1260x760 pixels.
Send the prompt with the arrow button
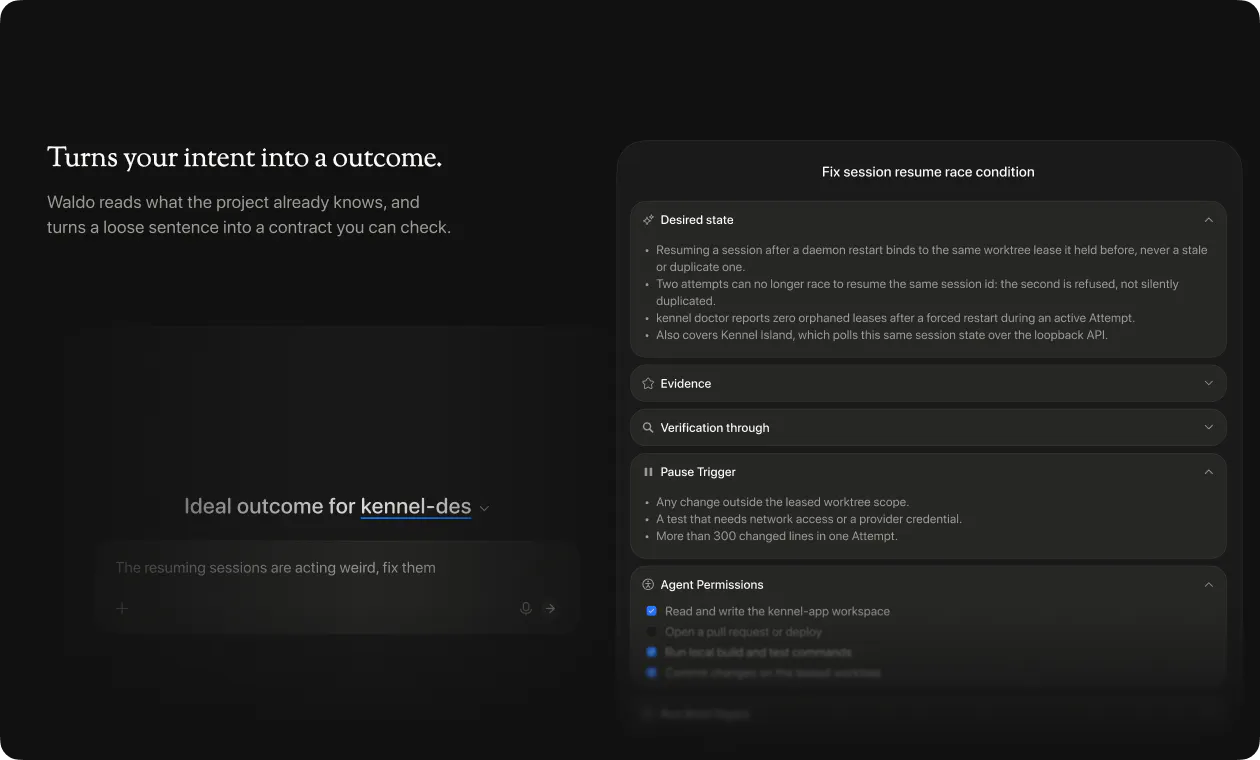(x=550, y=608)
